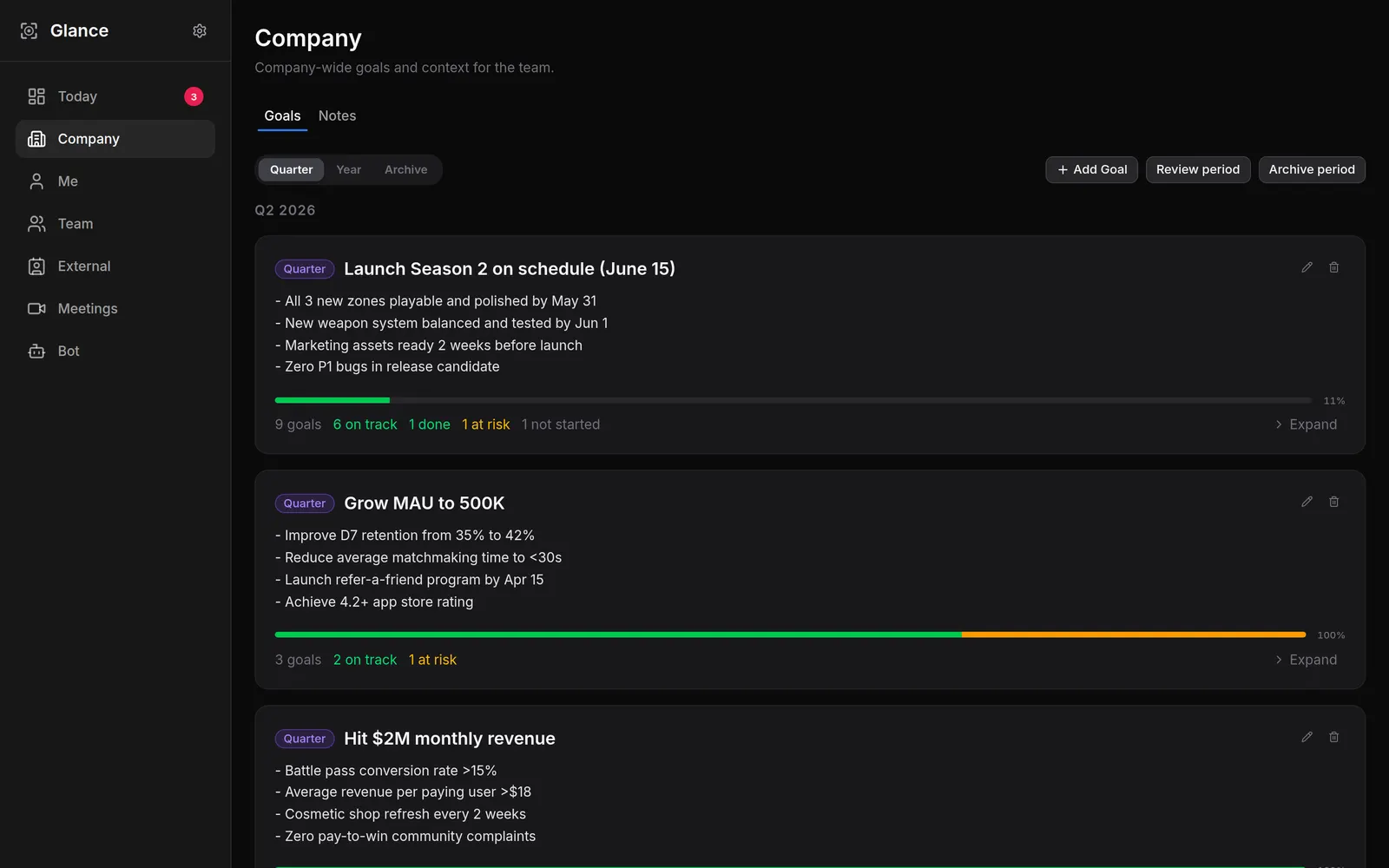1389x868 pixels.
Task: Click the "Launch Season 2 on schedule (June 15)" title
Action: (510, 269)
